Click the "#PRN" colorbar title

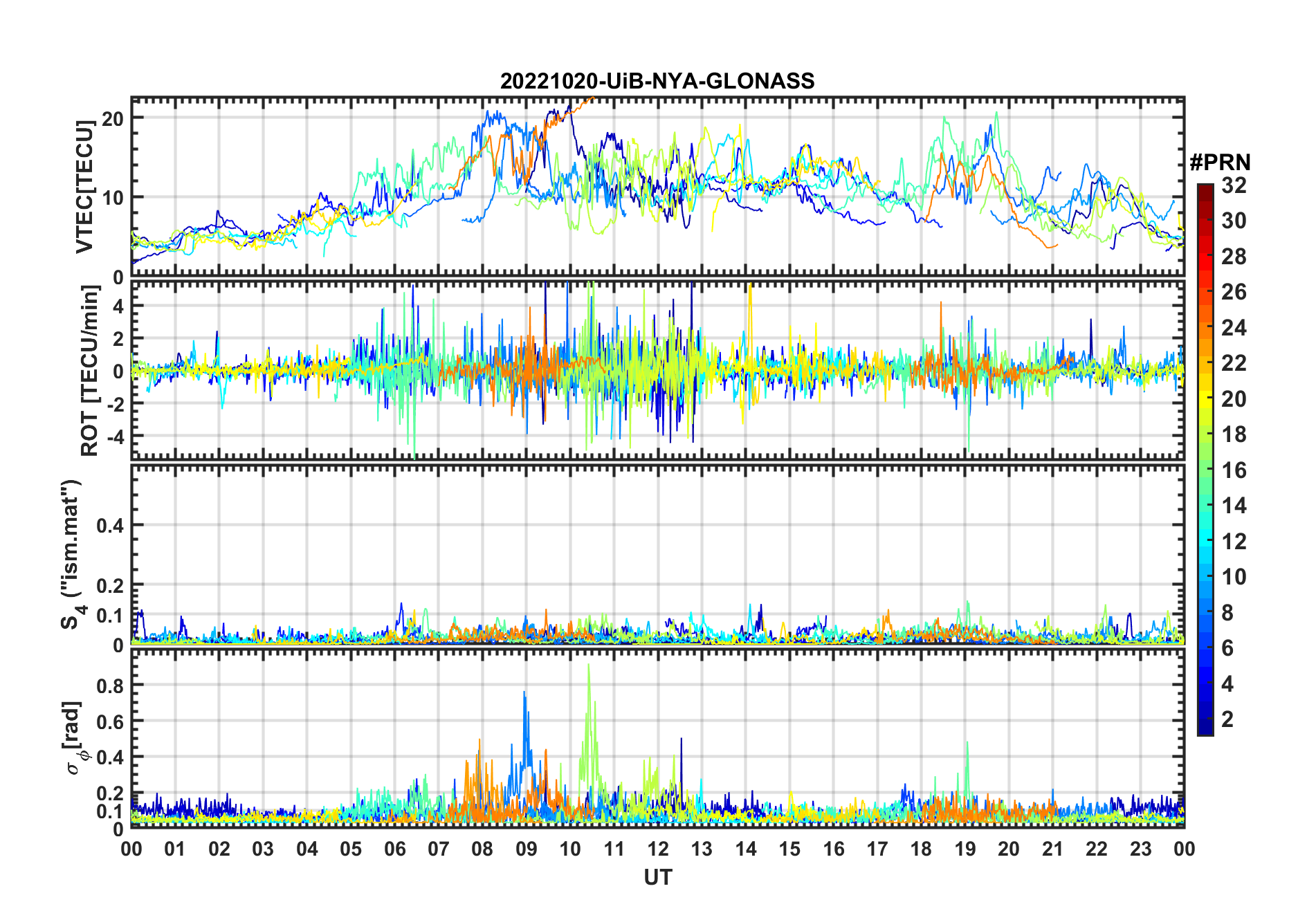(x=1220, y=163)
